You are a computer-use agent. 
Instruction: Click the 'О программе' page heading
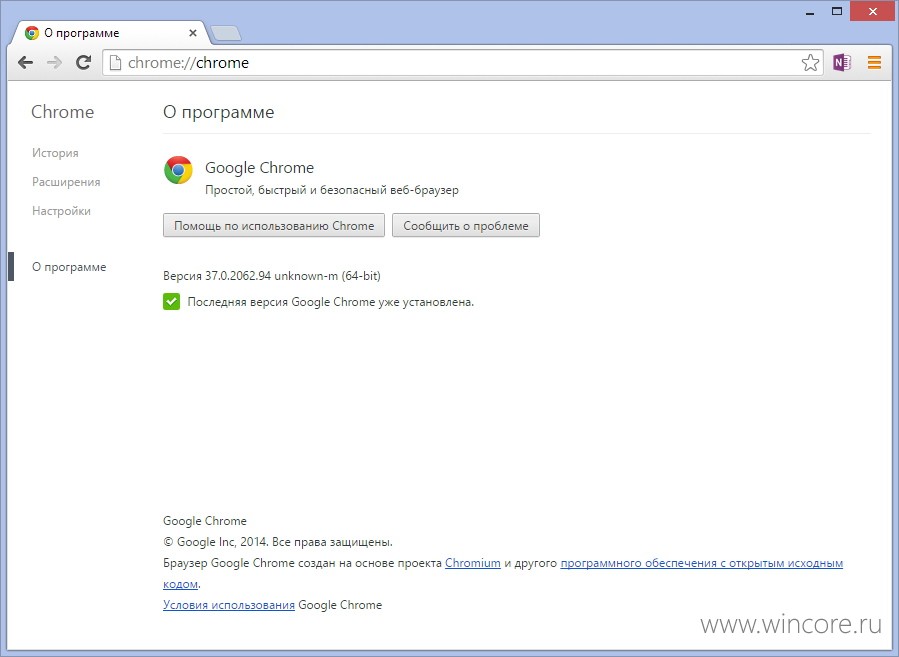click(218, 112)
